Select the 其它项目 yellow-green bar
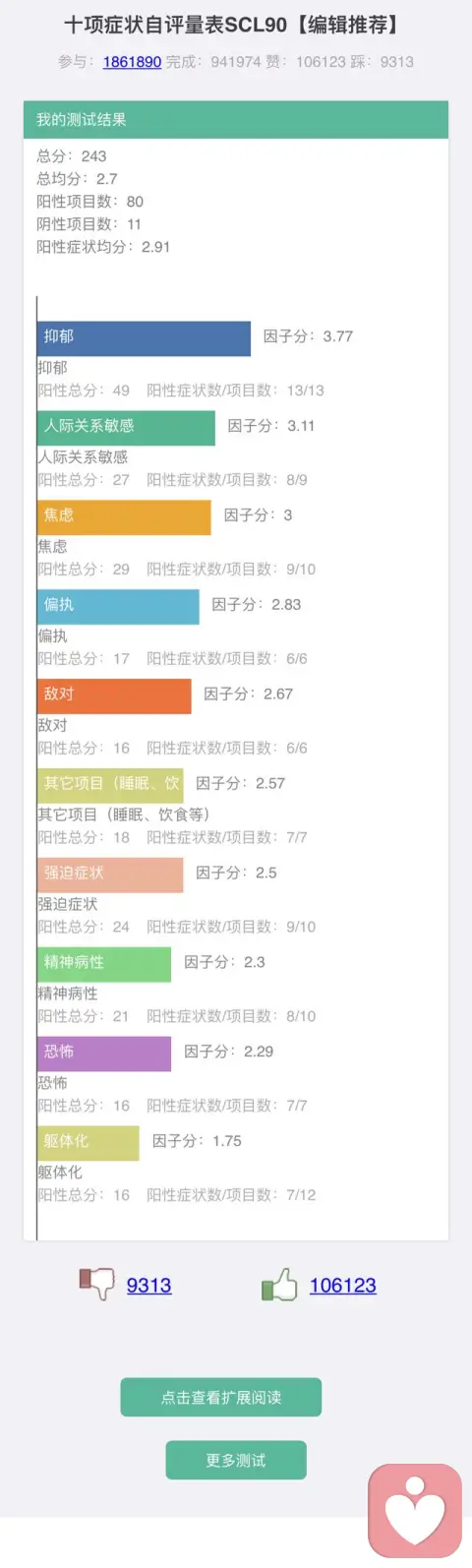Screen dimensions: 472x1568 110,786
